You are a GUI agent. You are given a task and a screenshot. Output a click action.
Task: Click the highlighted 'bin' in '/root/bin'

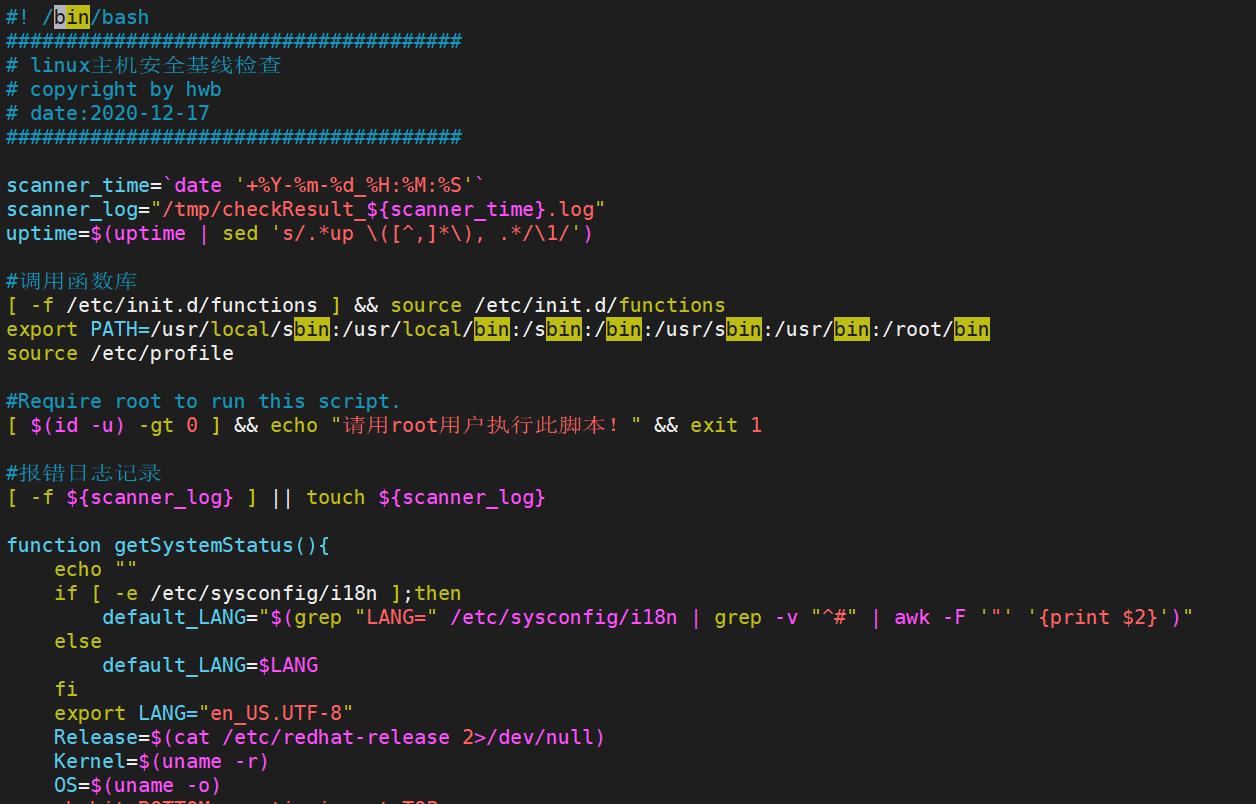(972, 329)
